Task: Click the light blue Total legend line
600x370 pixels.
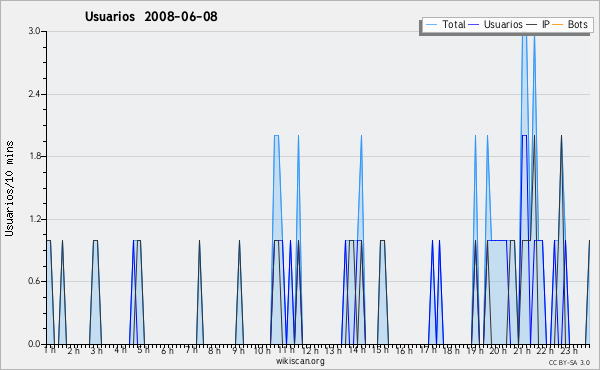Action: tap(431, 25)
